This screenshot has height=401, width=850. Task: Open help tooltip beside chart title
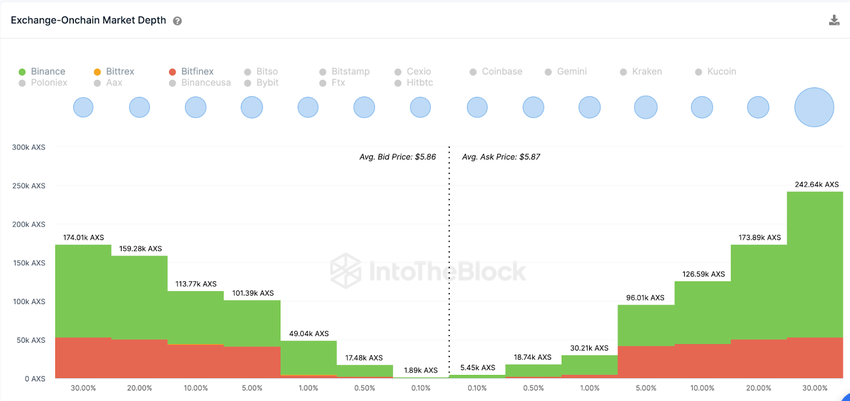(177, 21)
